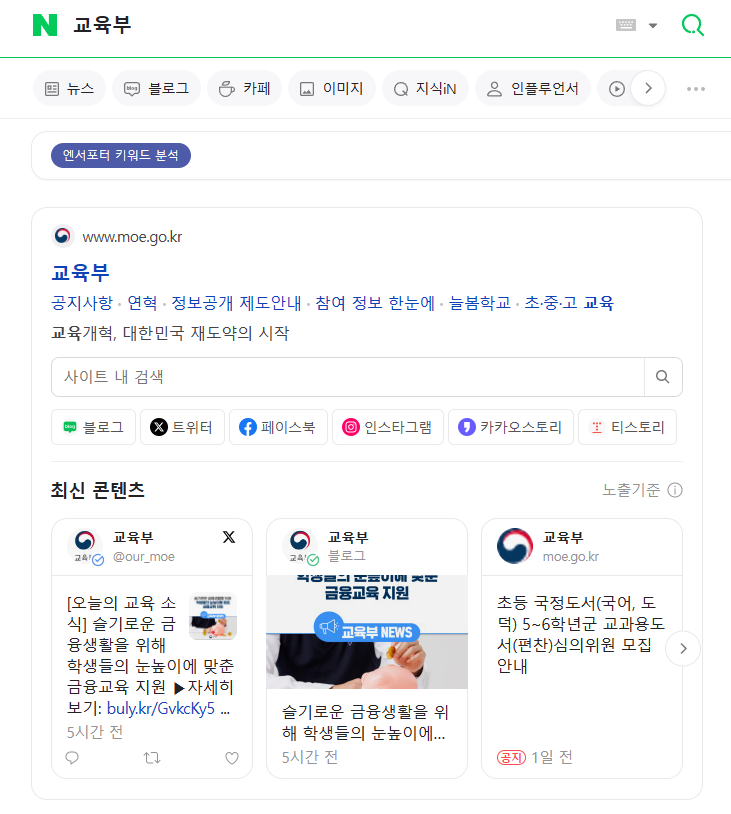Open the 블로그 channel button
The width and height of the screenshot is (731, 814).
click(x=93, y=427)
